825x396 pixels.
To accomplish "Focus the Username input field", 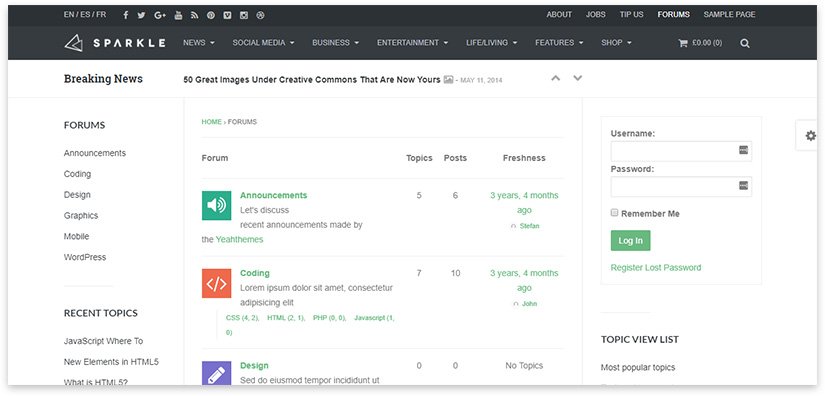I will click(x=681, y=151).
